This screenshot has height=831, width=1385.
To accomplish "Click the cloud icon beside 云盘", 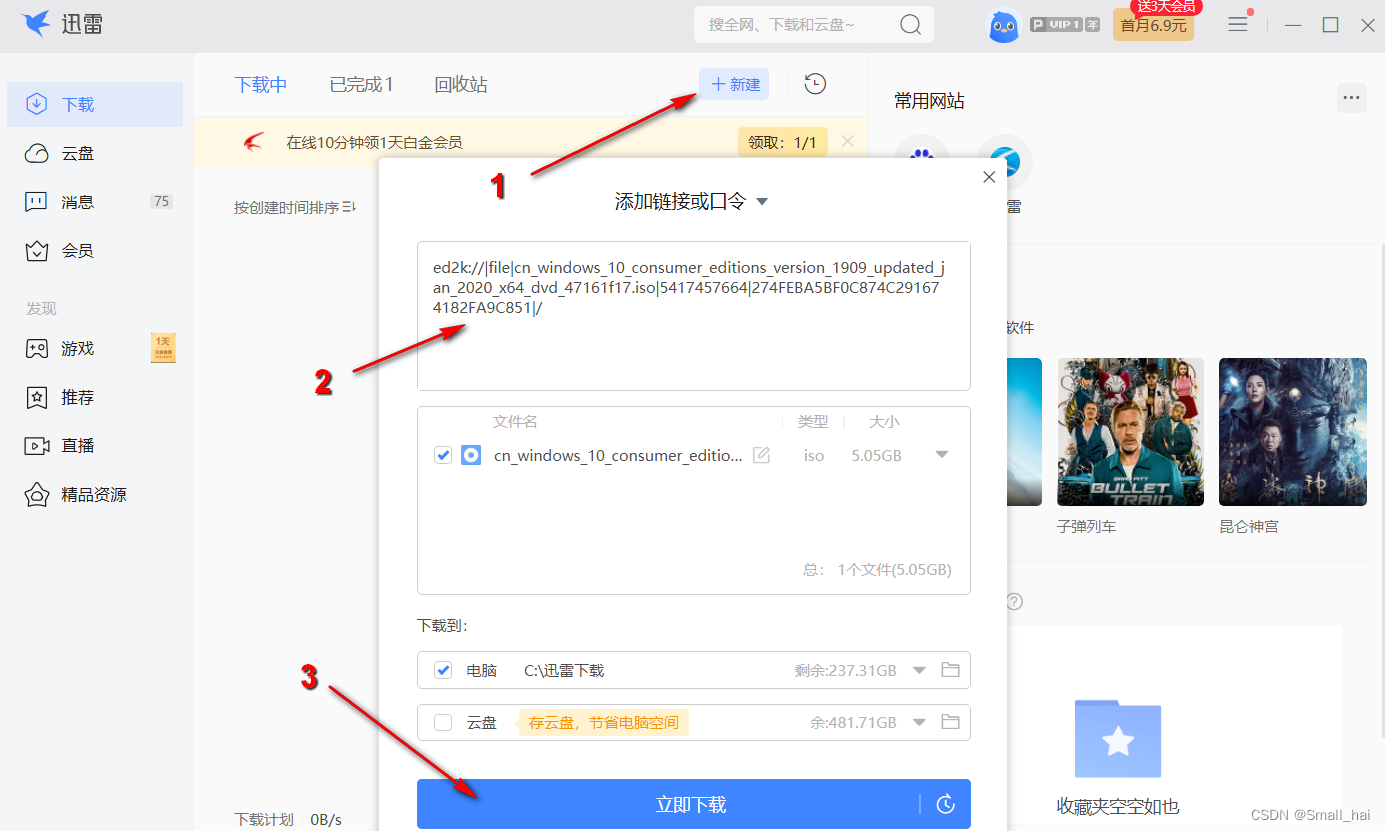I will [37, 153].
